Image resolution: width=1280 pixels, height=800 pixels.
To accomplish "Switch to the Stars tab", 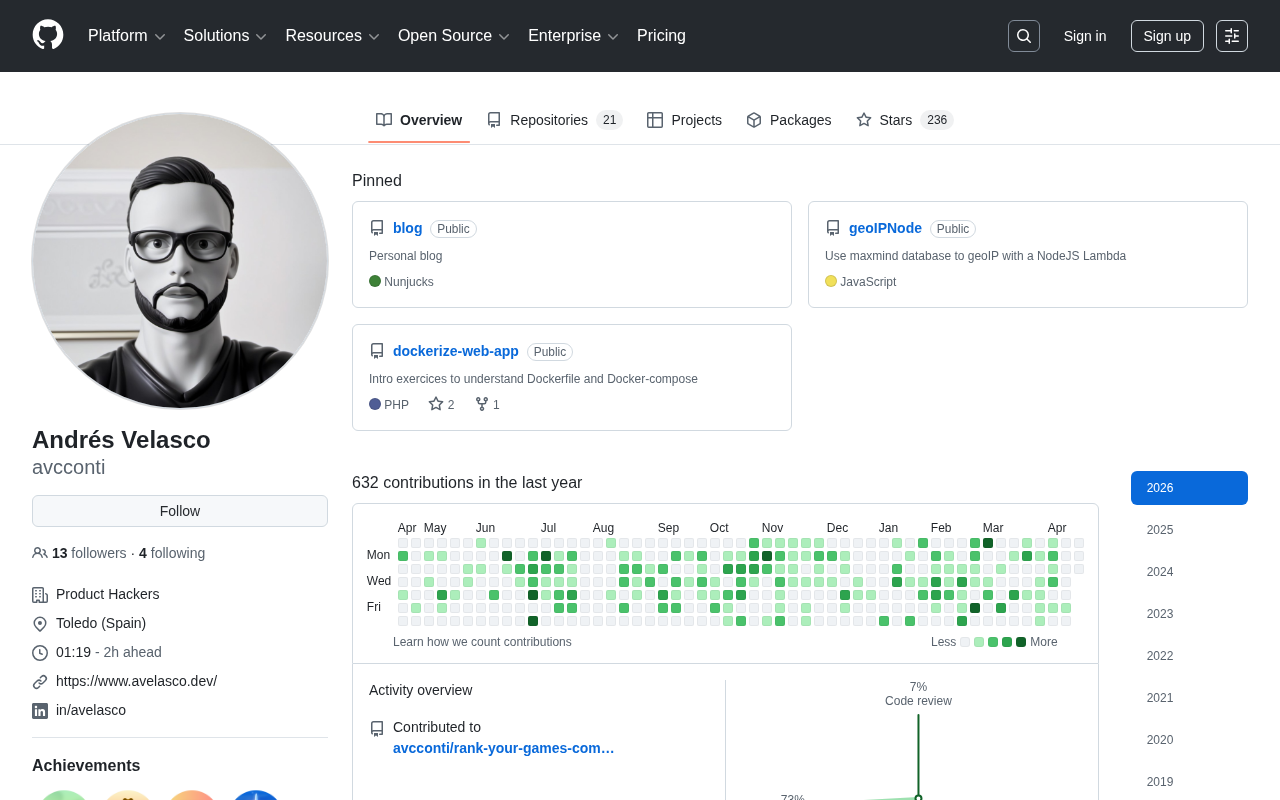I will tap(905, 120).
